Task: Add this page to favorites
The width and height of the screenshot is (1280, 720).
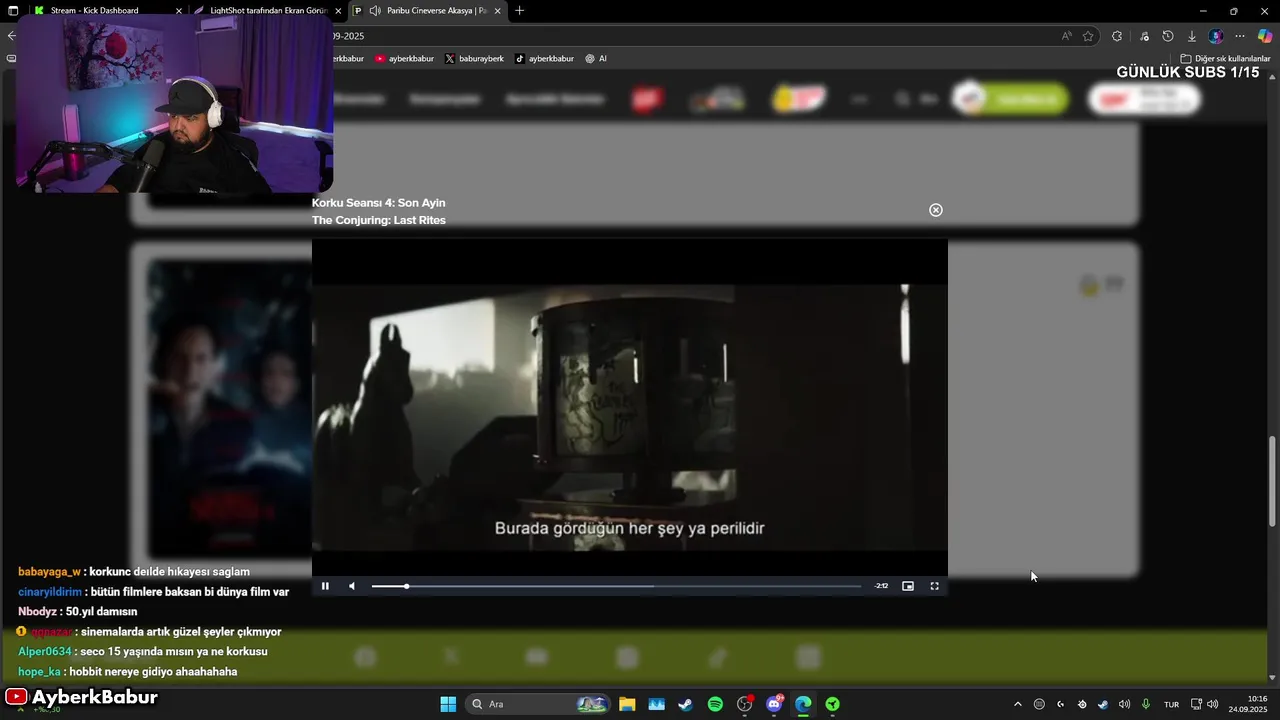Action: pos(1088,36)
